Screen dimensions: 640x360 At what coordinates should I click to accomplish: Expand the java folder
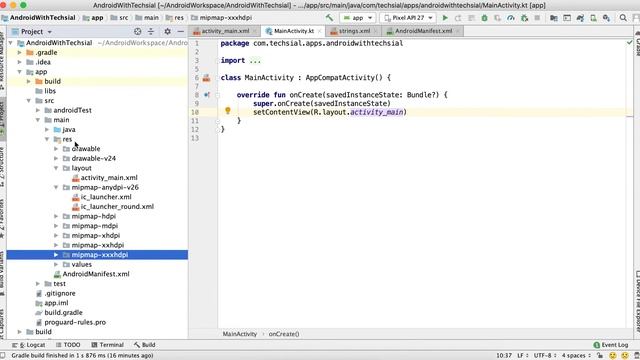pos(47,129)
